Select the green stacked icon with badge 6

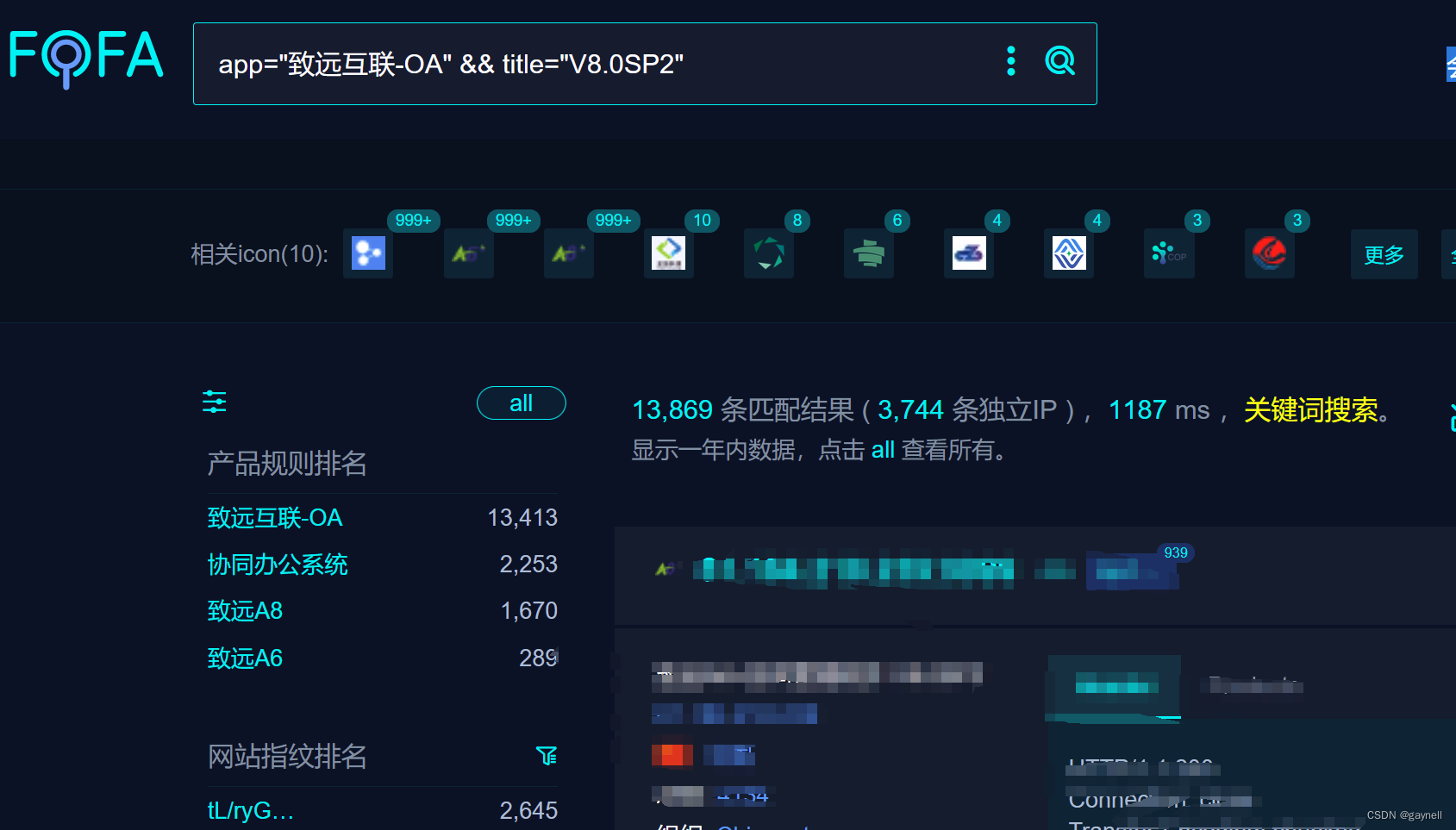coord(868,253)
